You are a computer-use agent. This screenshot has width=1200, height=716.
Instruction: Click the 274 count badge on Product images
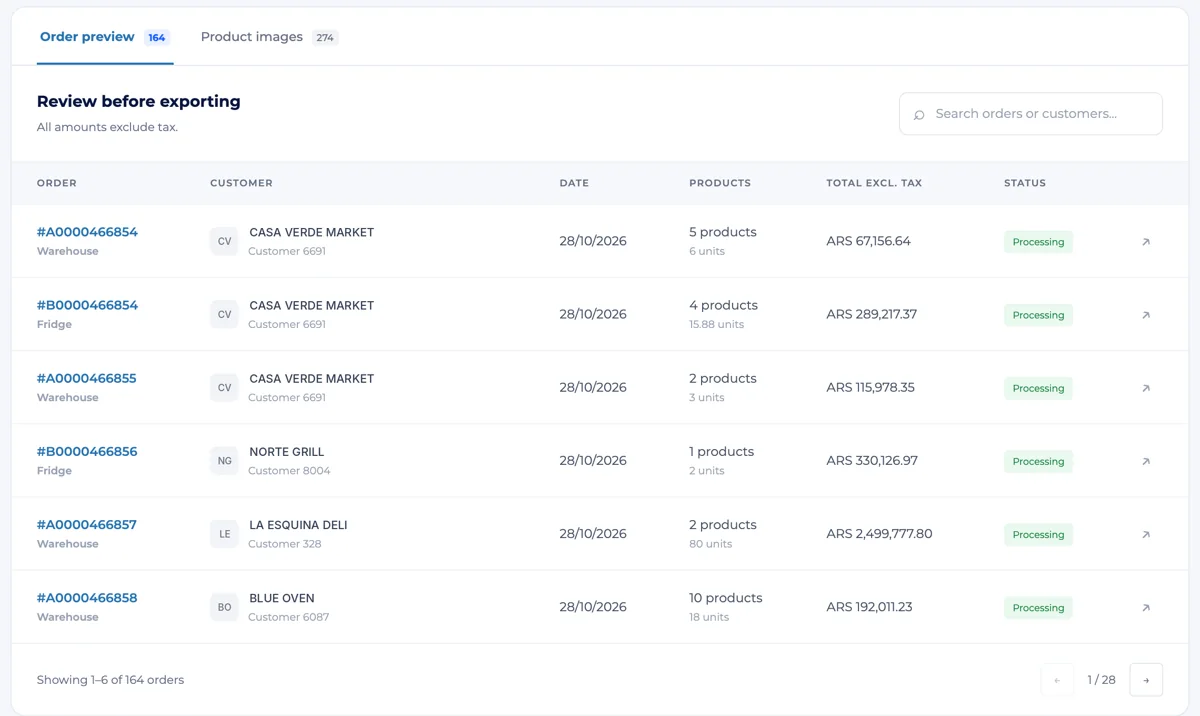click(325, 38)
